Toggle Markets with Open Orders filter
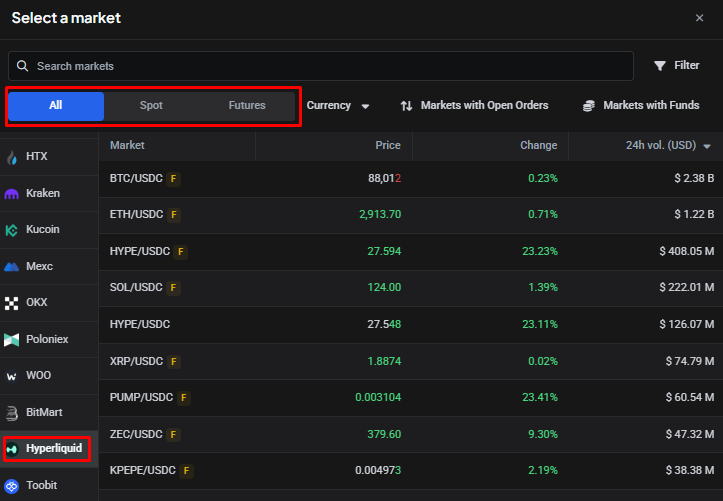 (x=474, y=106)
